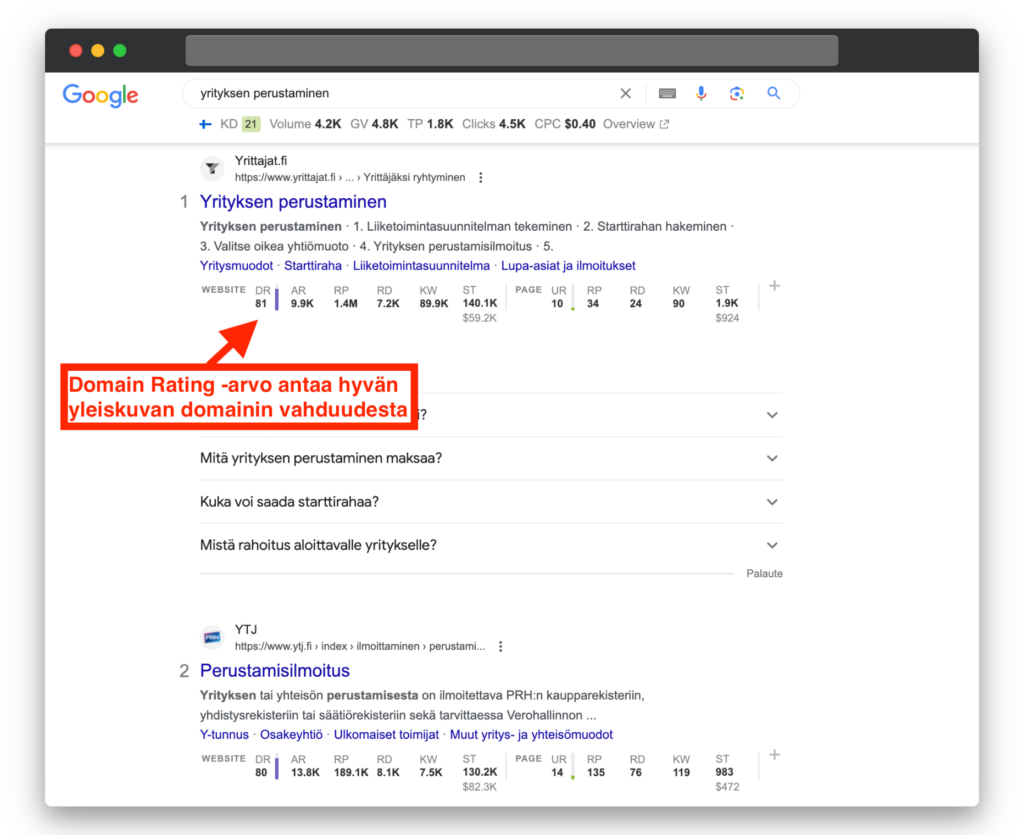Viewport: 1024px width, 835px height.
Task: Click the blue plus icon beside KD
Action: tap(205, 124)
